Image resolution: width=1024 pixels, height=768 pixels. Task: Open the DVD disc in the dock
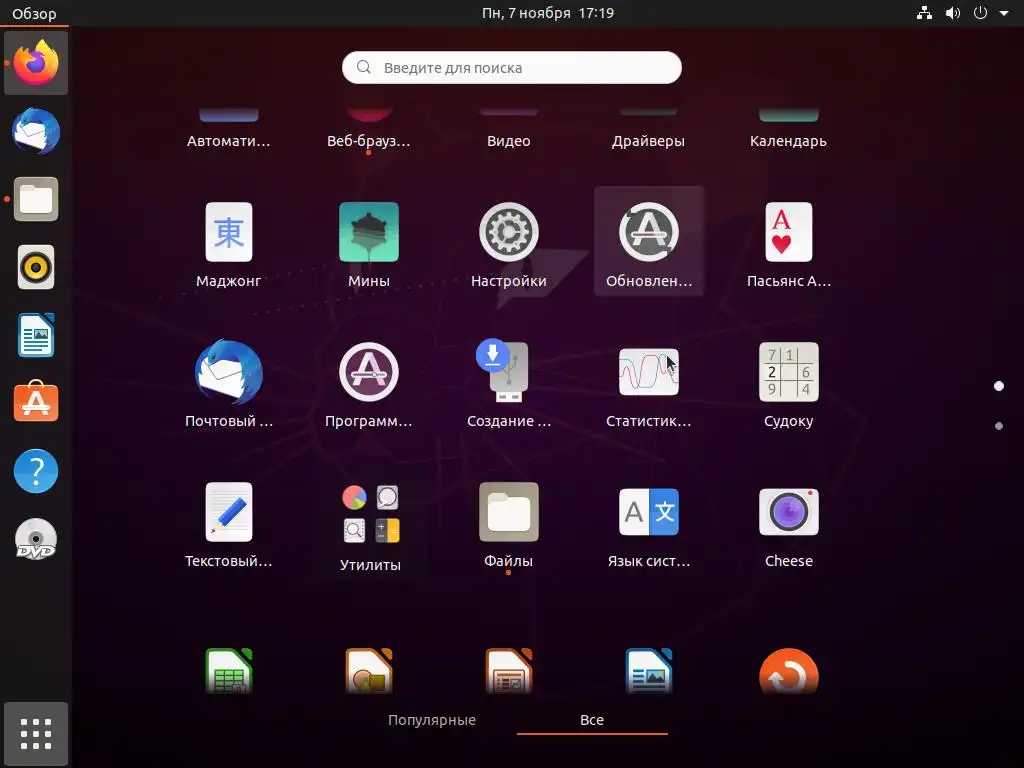[36, 539]
